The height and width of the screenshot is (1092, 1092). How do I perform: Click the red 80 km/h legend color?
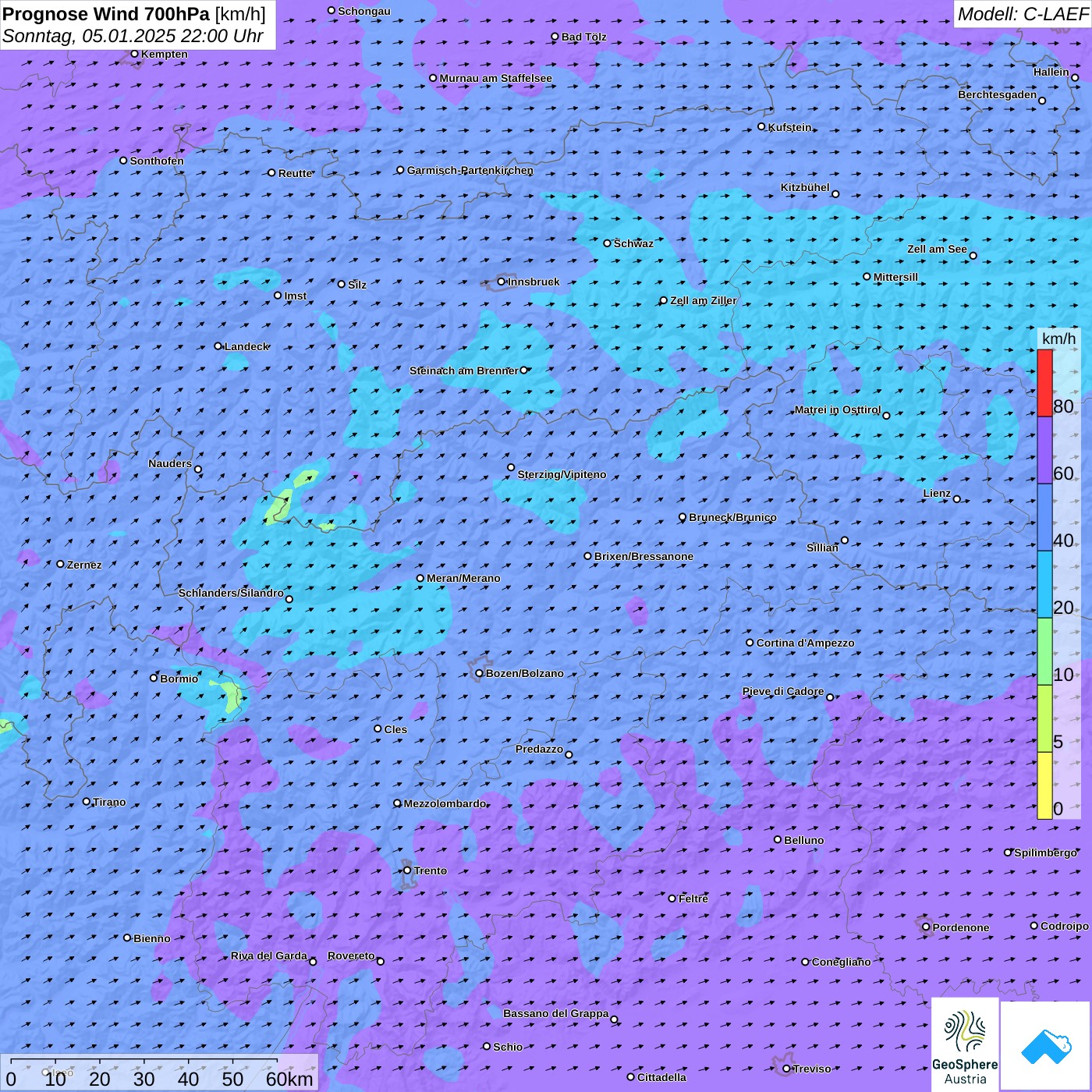[1044, 383]
